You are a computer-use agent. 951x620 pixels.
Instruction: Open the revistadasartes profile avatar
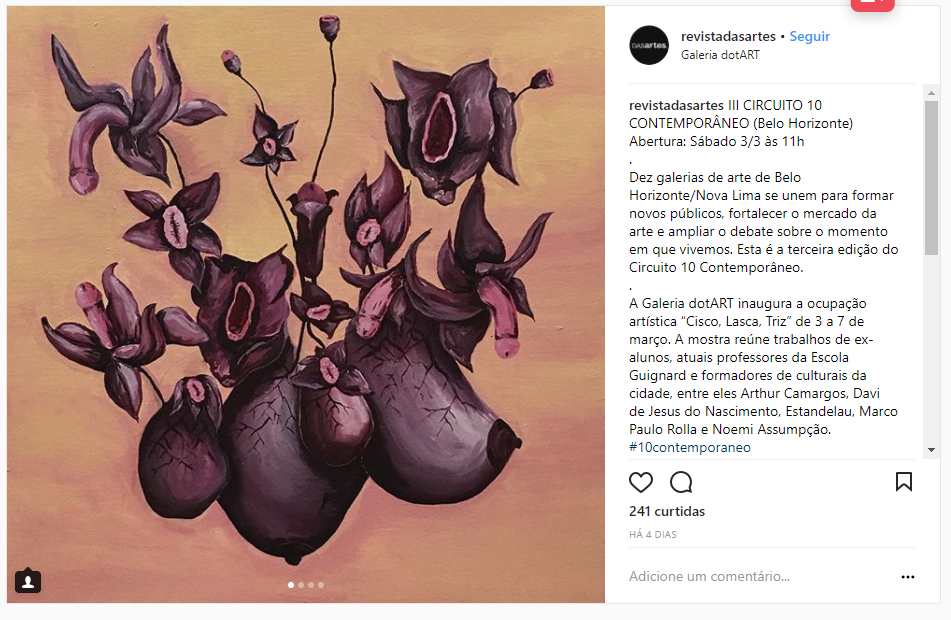649,45
